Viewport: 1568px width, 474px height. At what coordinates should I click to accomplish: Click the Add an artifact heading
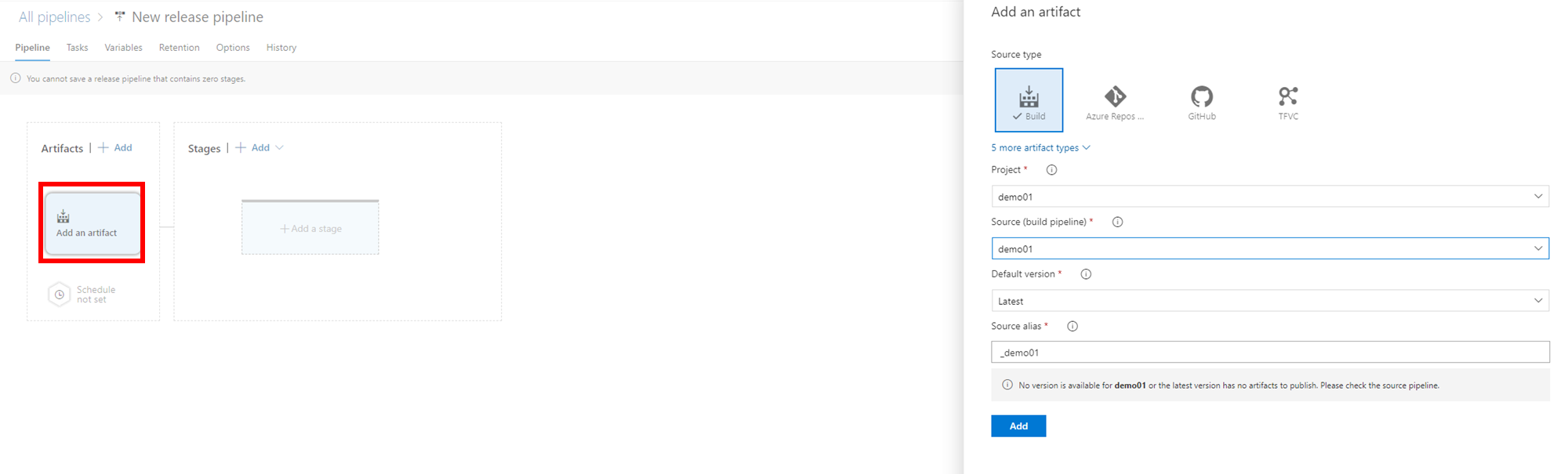pos(1036,12)
